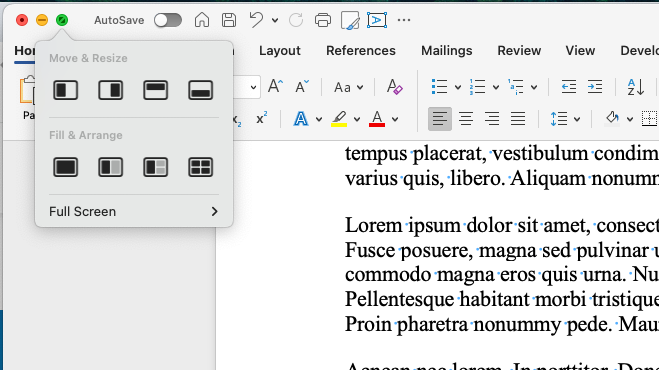Fill the screen with the window

66,167
